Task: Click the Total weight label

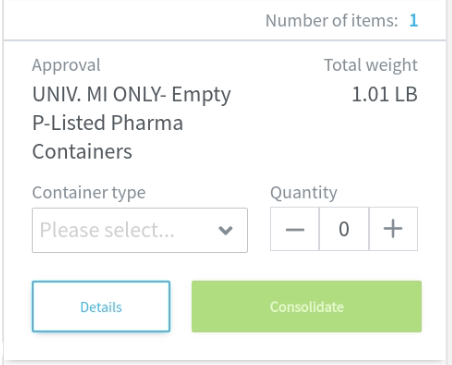Action: click(x=371, y=65)
